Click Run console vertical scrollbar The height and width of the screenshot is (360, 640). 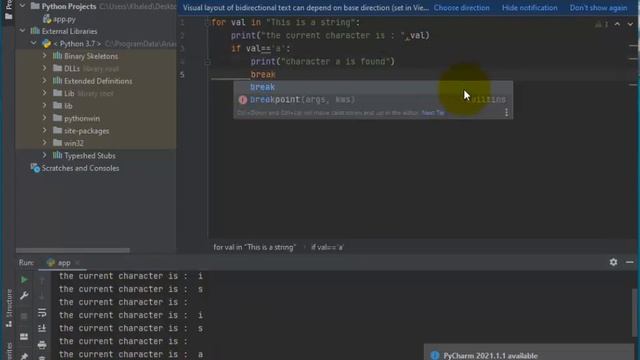coord(635,313)
